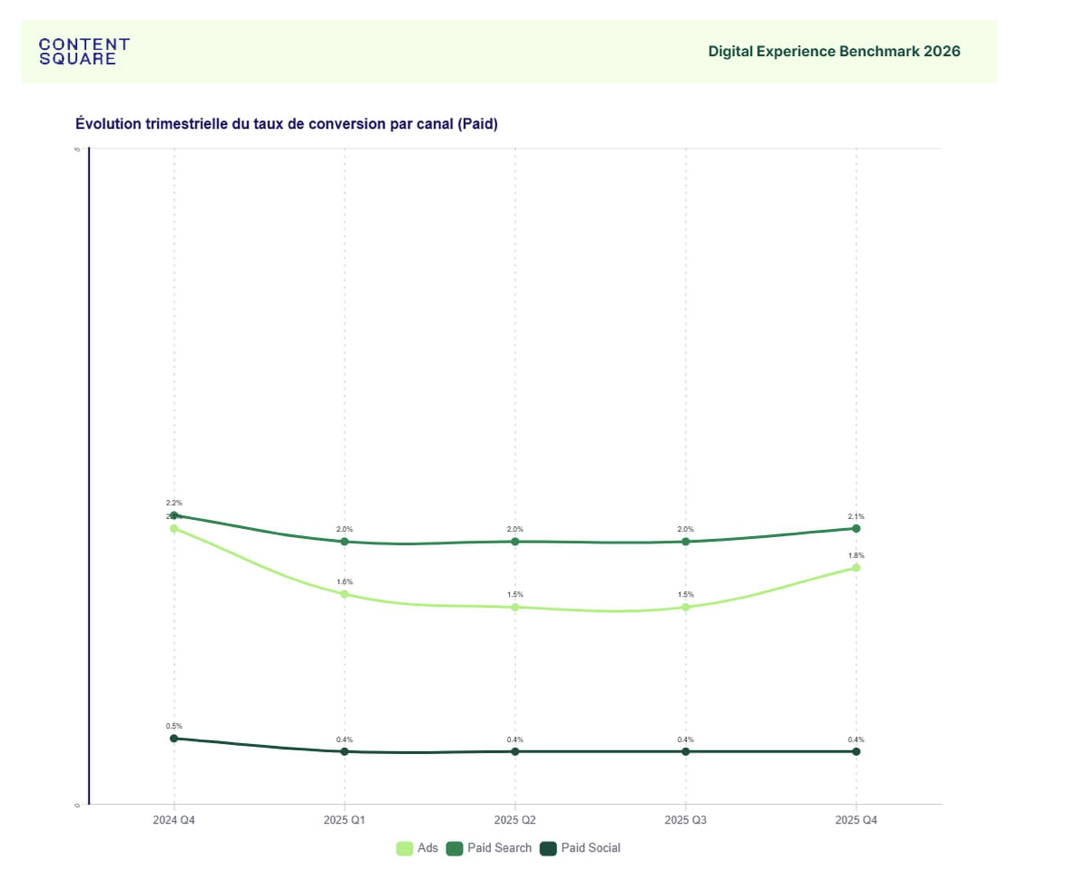Click the Ads data point at 2024 Q4
Image resolution: width=1072 pixels, height=874 pixels.
[174, 529]
